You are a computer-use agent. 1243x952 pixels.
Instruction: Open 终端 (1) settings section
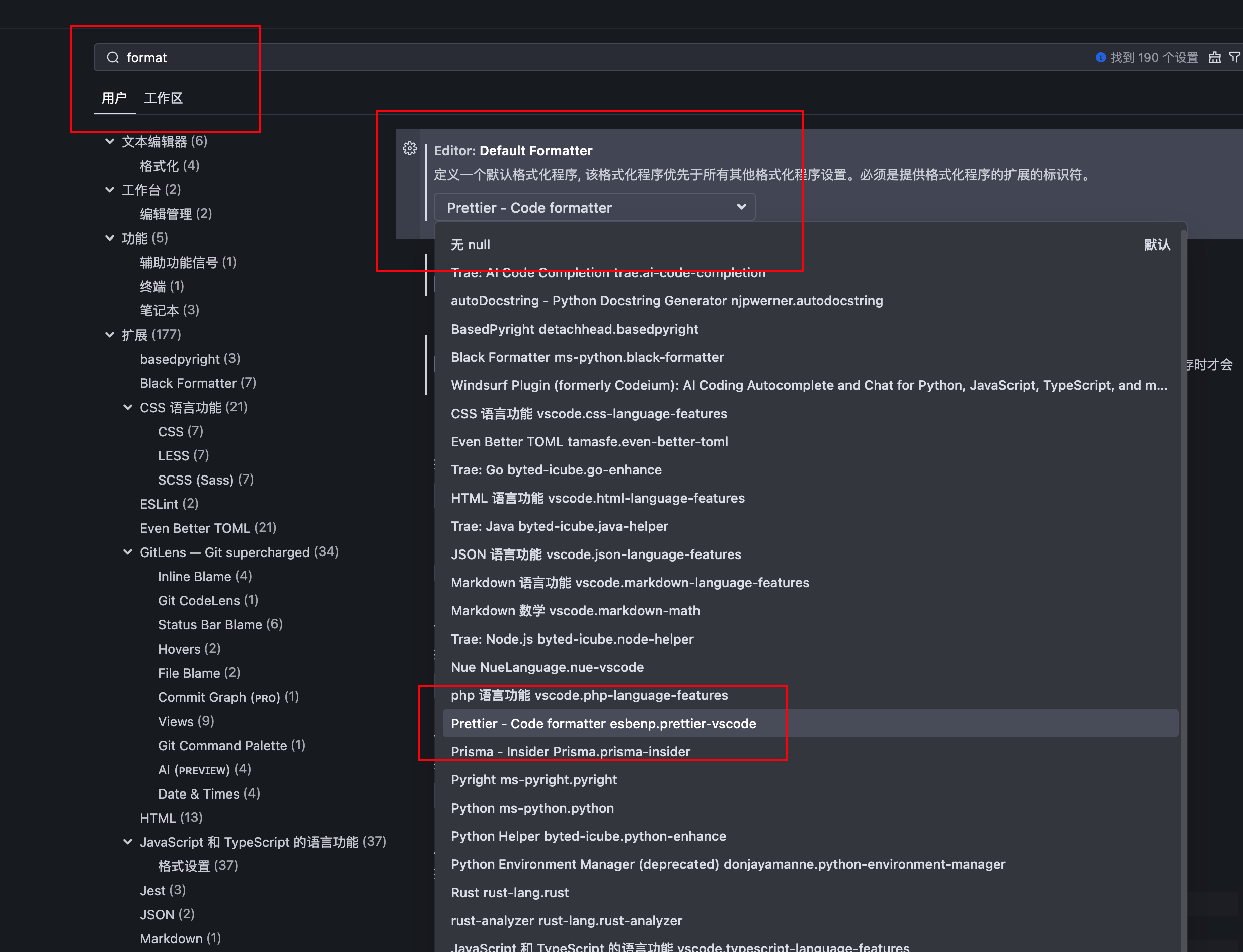(162, 286)
